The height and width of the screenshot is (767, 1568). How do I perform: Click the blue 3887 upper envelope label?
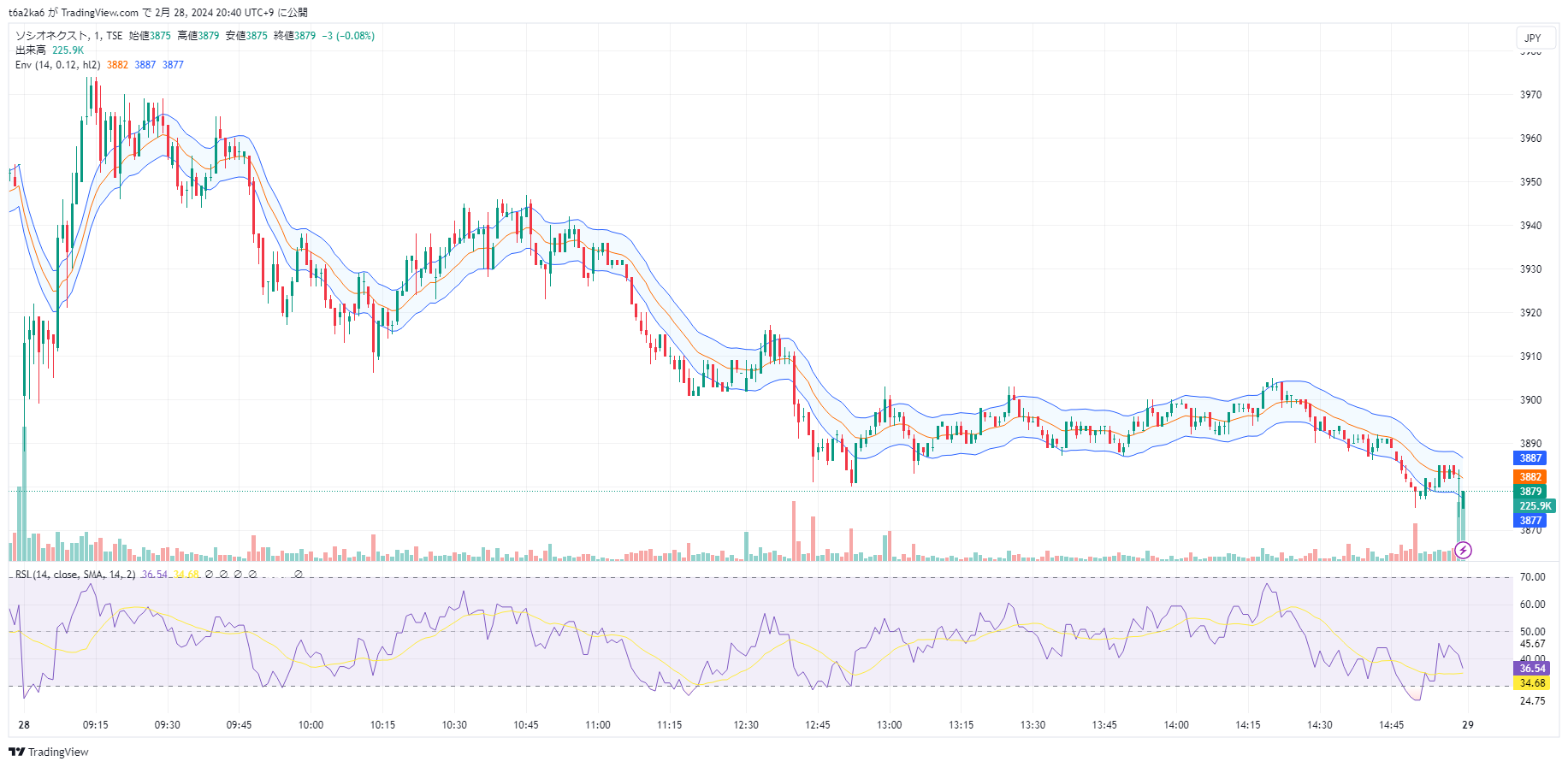[x=1530, y=458]
